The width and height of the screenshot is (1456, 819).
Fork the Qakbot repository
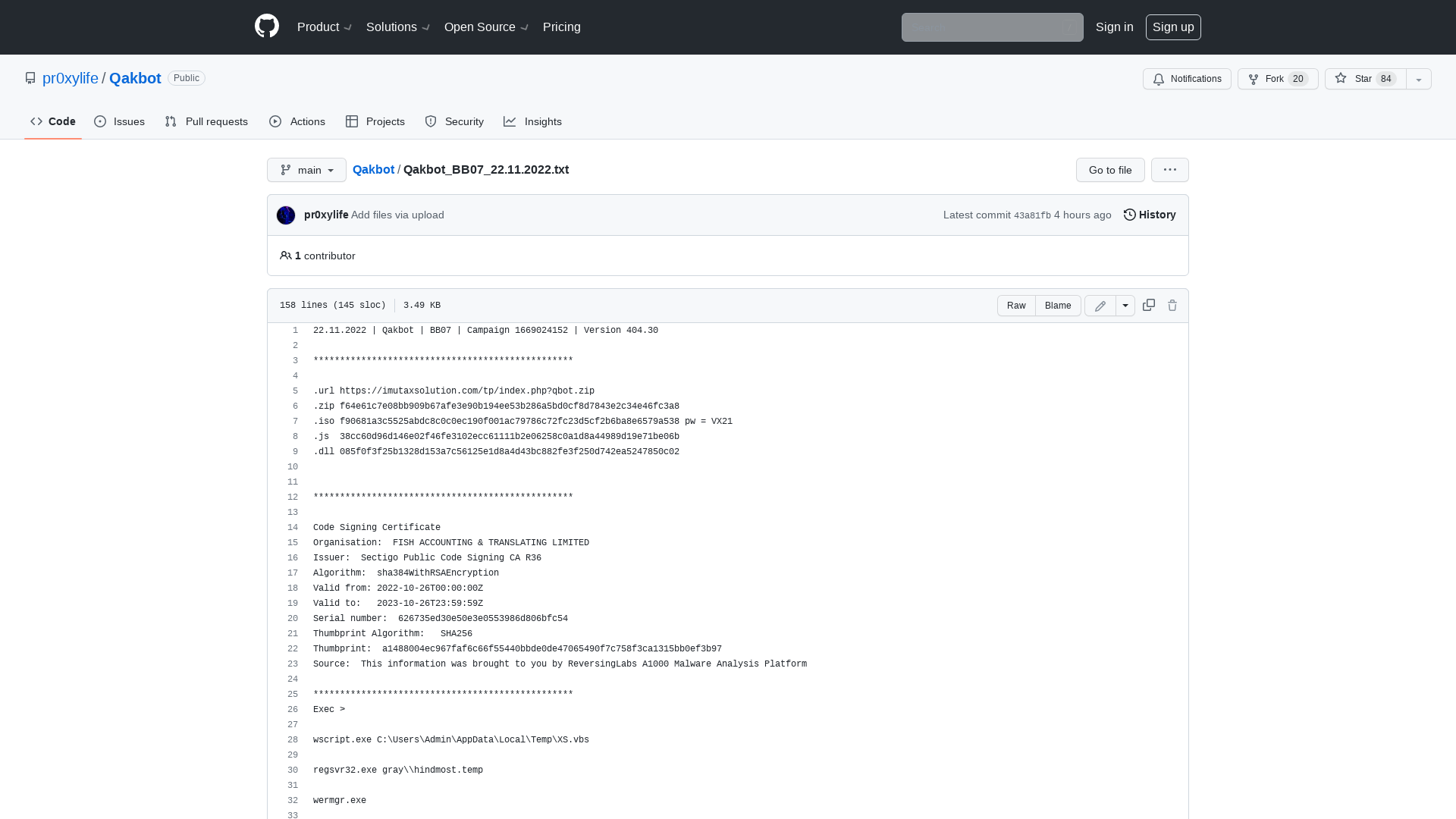[x=1277, y=79]
